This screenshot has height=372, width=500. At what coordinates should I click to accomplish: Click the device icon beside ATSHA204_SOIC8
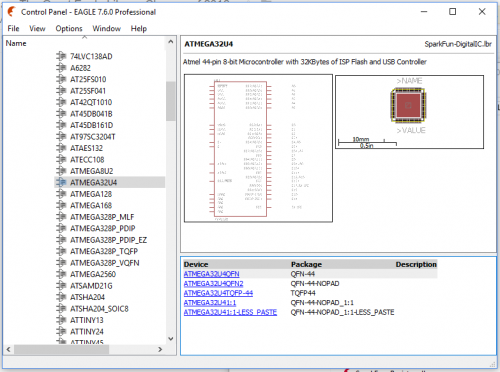click(x=61, y=308)
